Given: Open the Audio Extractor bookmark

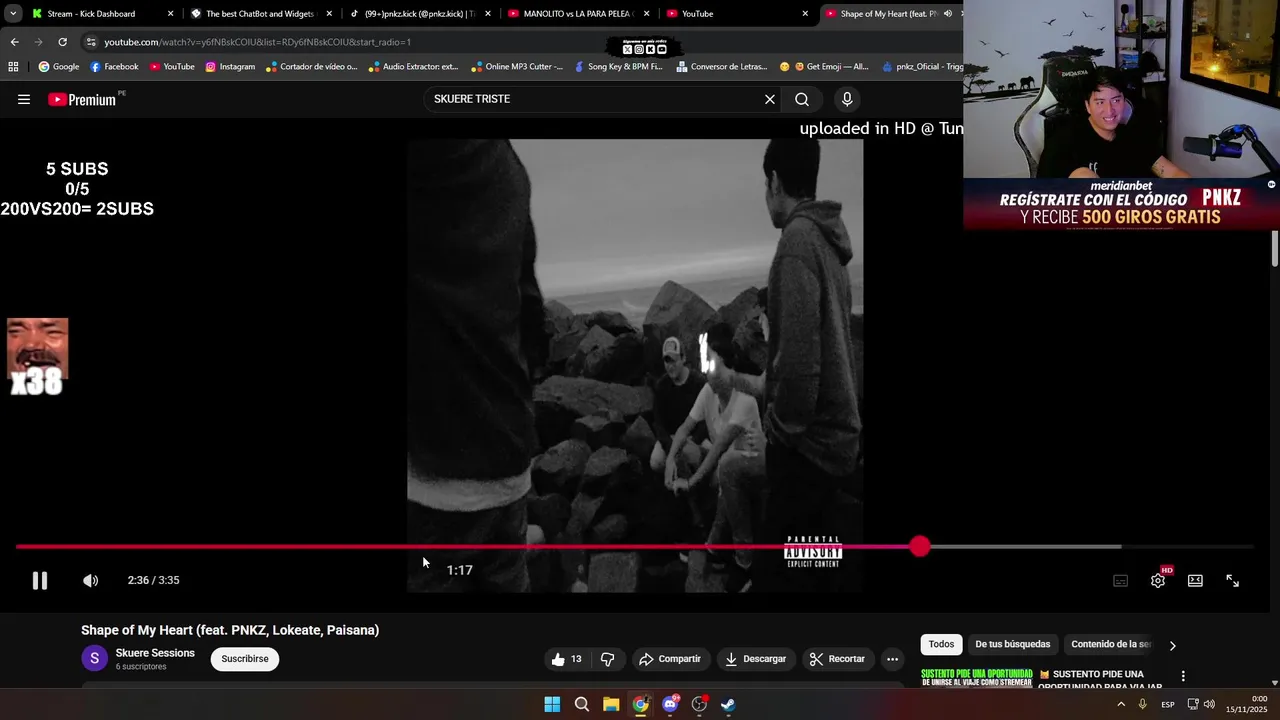Looking at the screenshot, I should (x=413, y=67).
